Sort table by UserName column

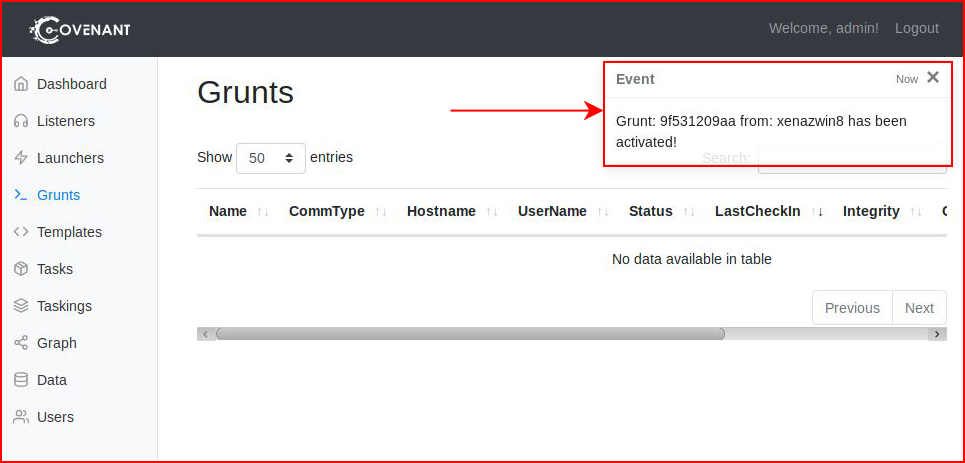(x=563, y=211)
